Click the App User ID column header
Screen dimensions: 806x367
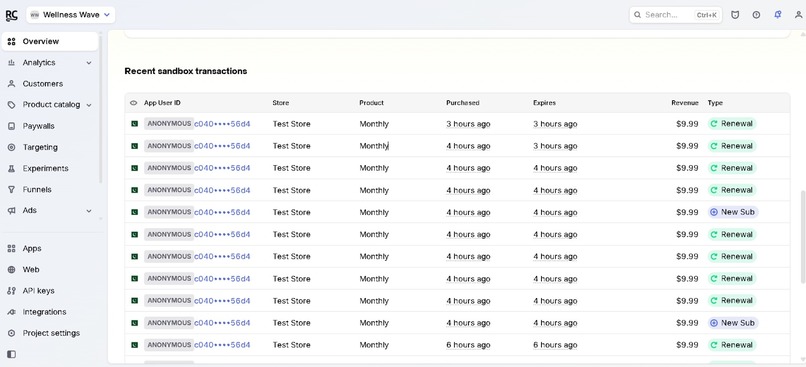[x=162, y=103]
